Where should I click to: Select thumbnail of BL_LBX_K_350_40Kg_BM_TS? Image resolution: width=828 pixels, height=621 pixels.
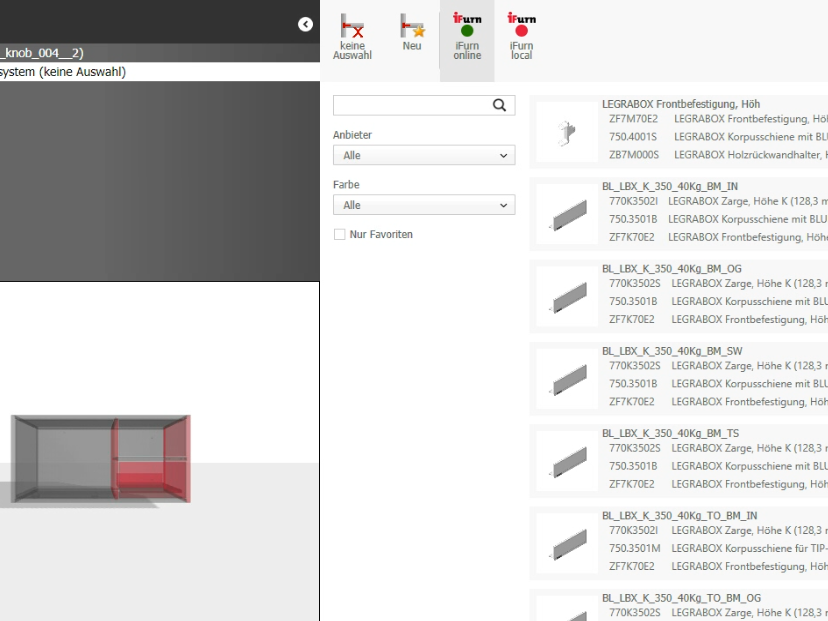[x=567, y=462]
